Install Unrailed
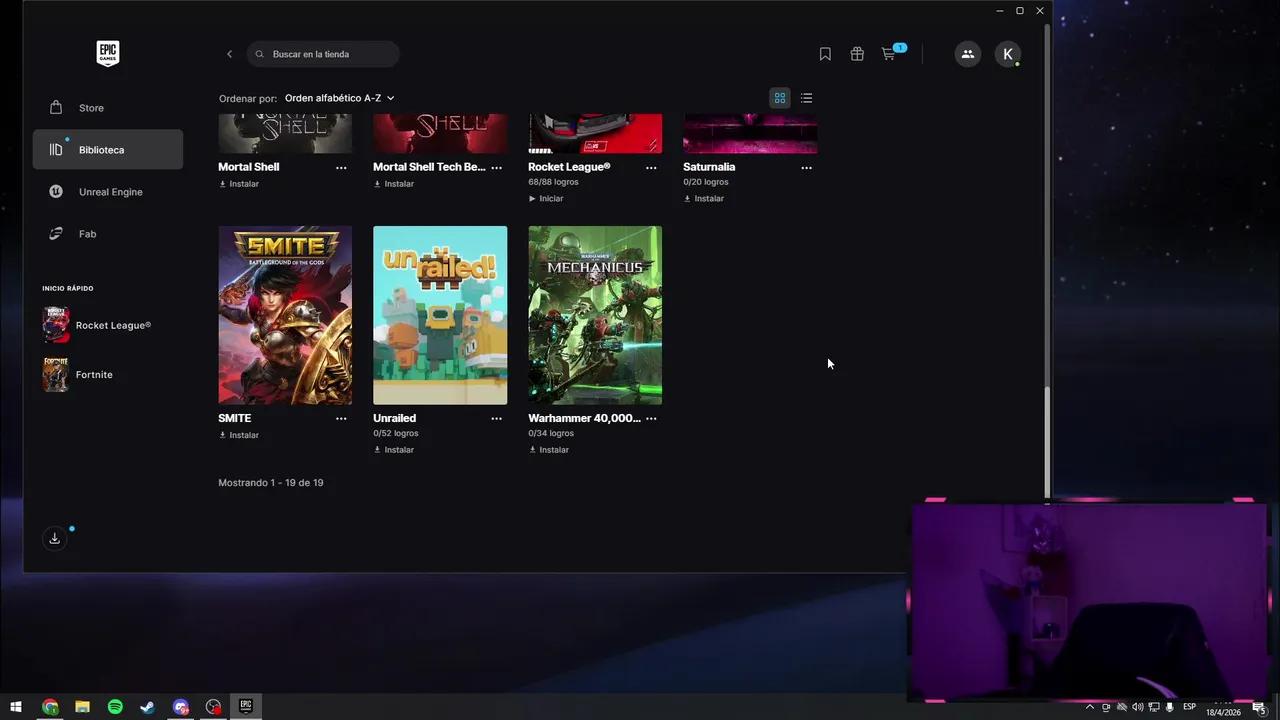 394,450
